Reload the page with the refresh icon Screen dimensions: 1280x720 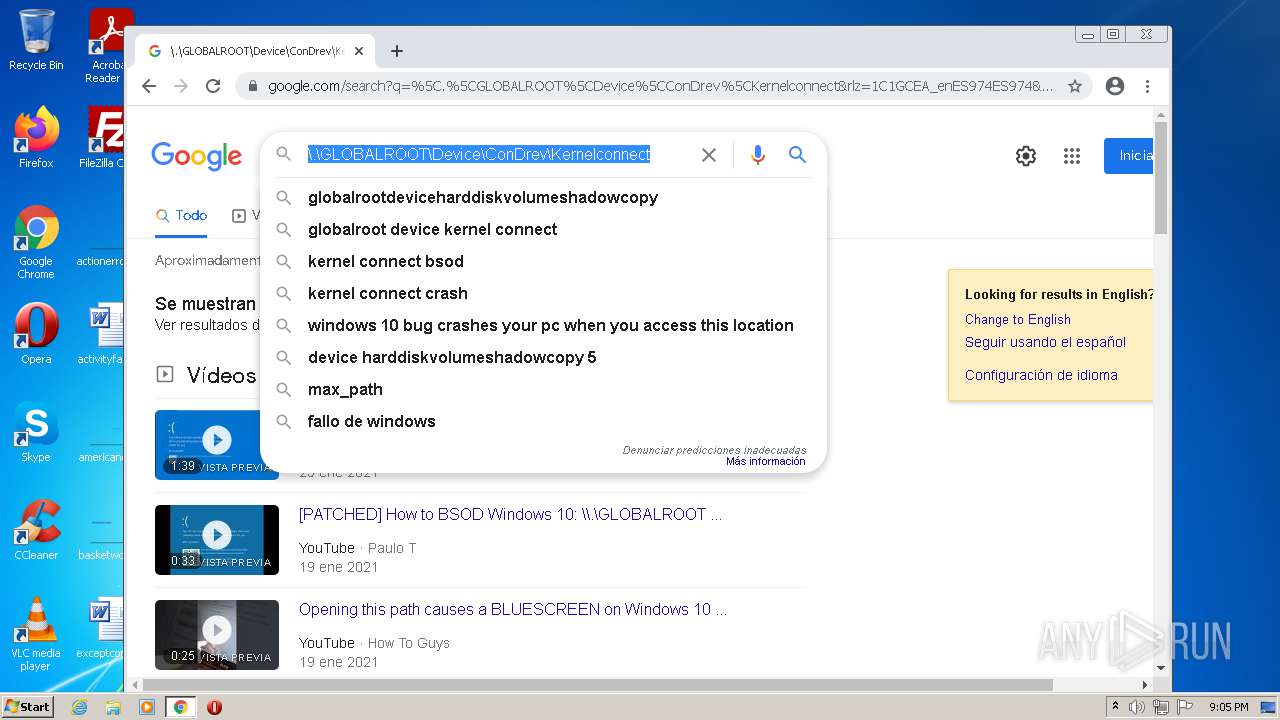[213, 86]
